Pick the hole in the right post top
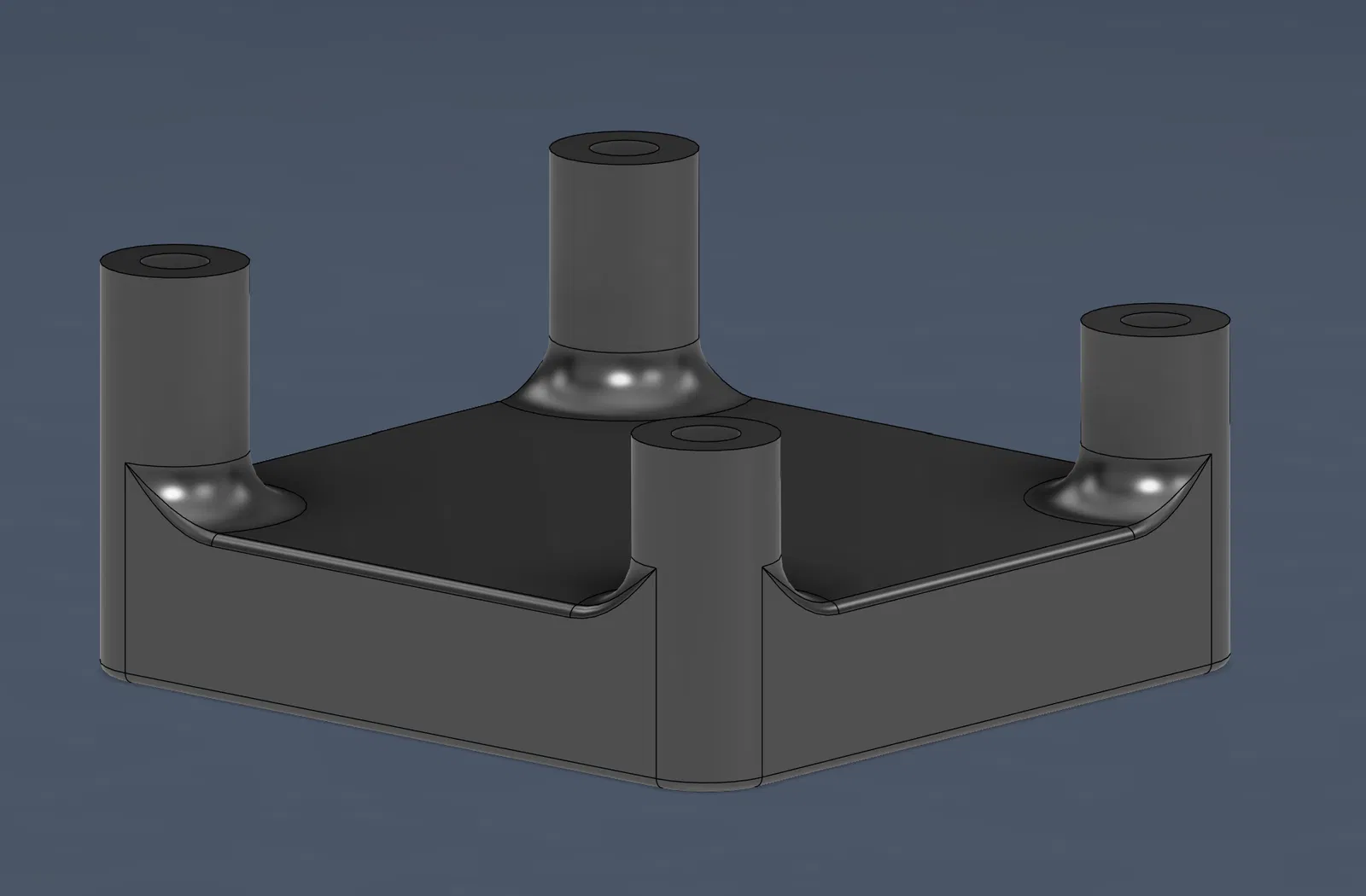Screen dimensions: 1366x896 coord(1154,320)
